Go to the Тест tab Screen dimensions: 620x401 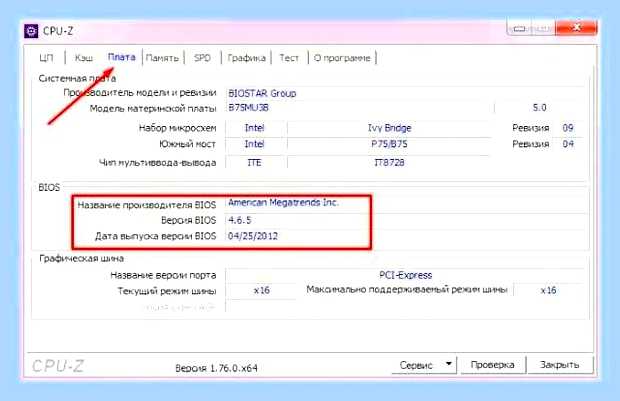pos(289,58)
